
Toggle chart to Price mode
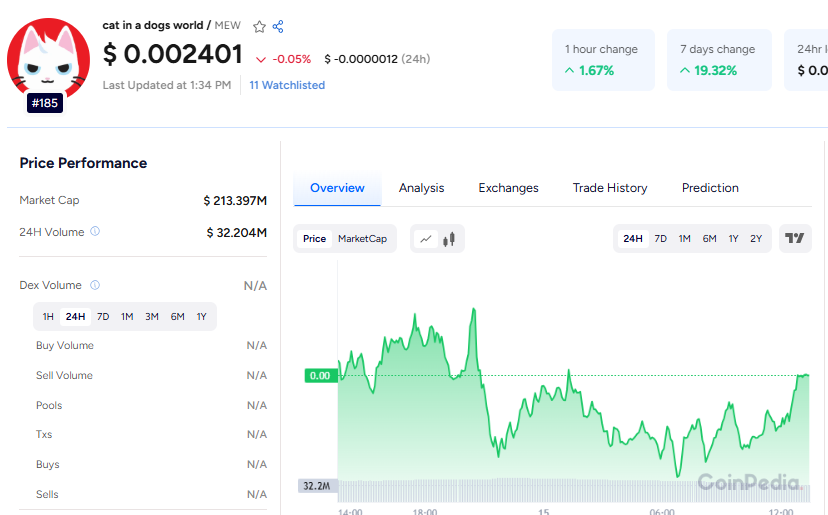tap(314, 239)
